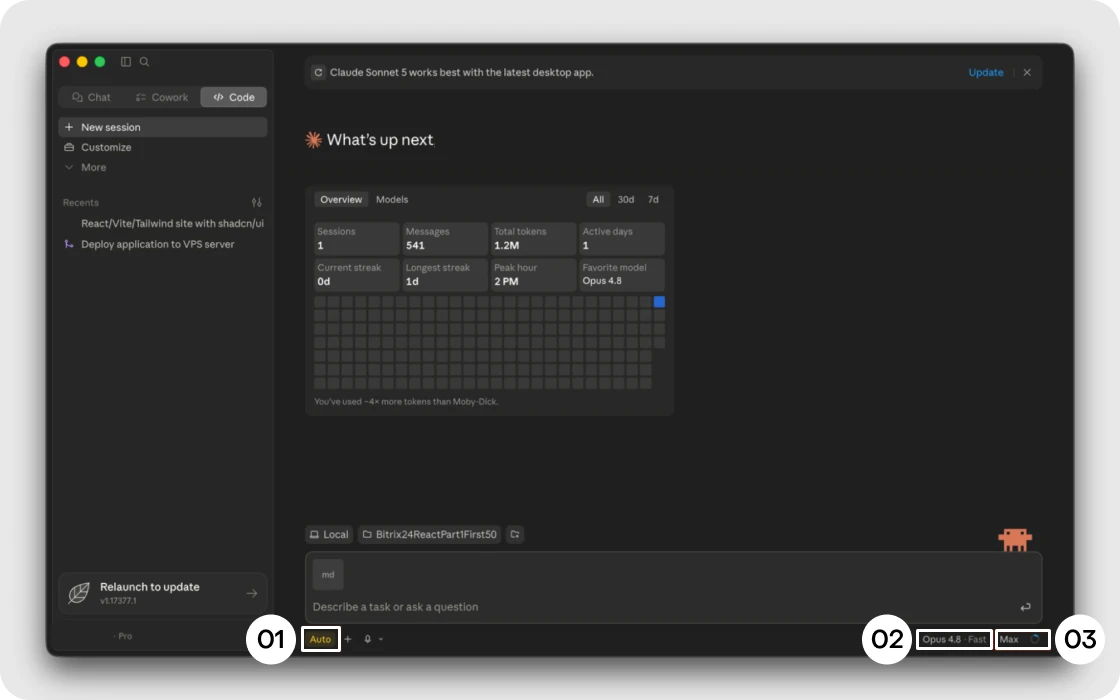The width and height of the screenshot is (1120, 700).
Task: Click the md attachment chip
Action: click(x=328, y=574)
